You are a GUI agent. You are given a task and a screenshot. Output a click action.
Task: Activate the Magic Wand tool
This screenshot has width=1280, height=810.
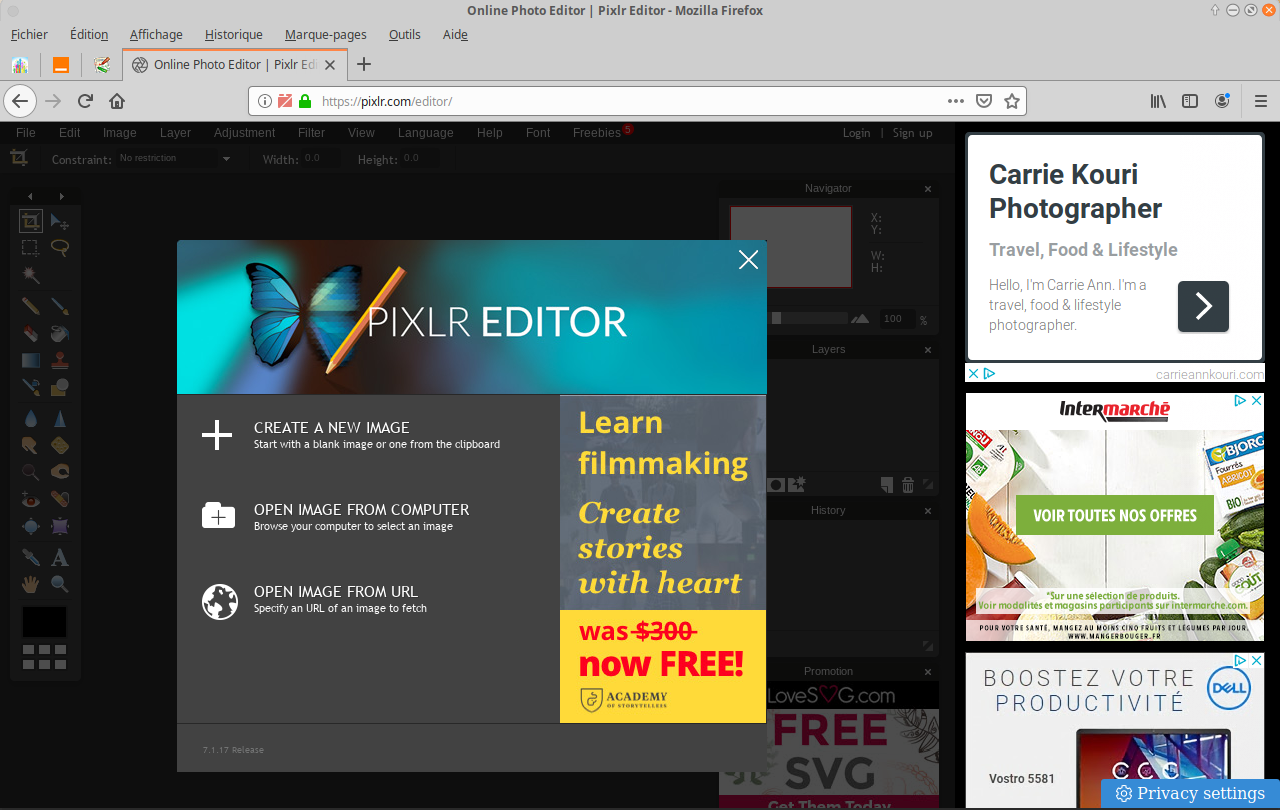click(x=31, y=273)
